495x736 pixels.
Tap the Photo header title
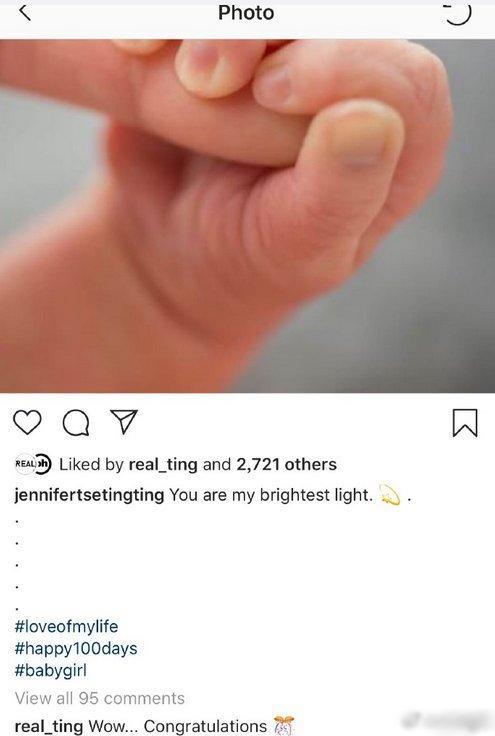[246, 13]
